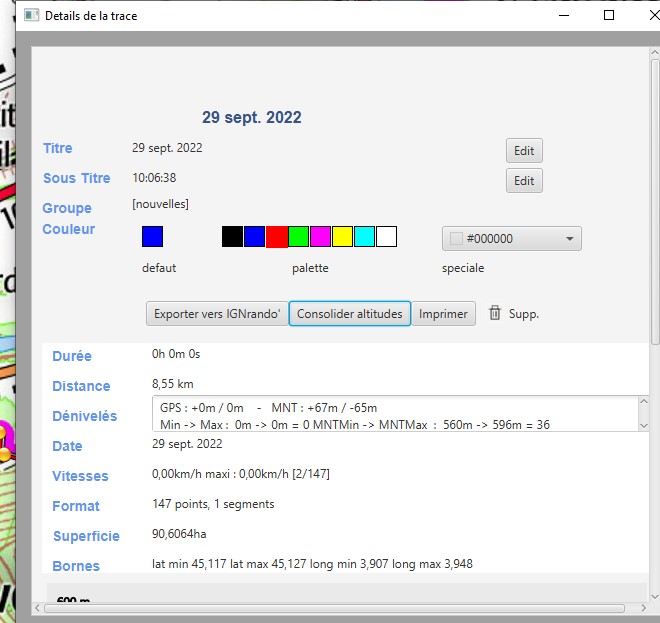Pick the black palette swatch
Image resolution: width=660 pixels, height=623 pixels.
click(x=232, y=237)
